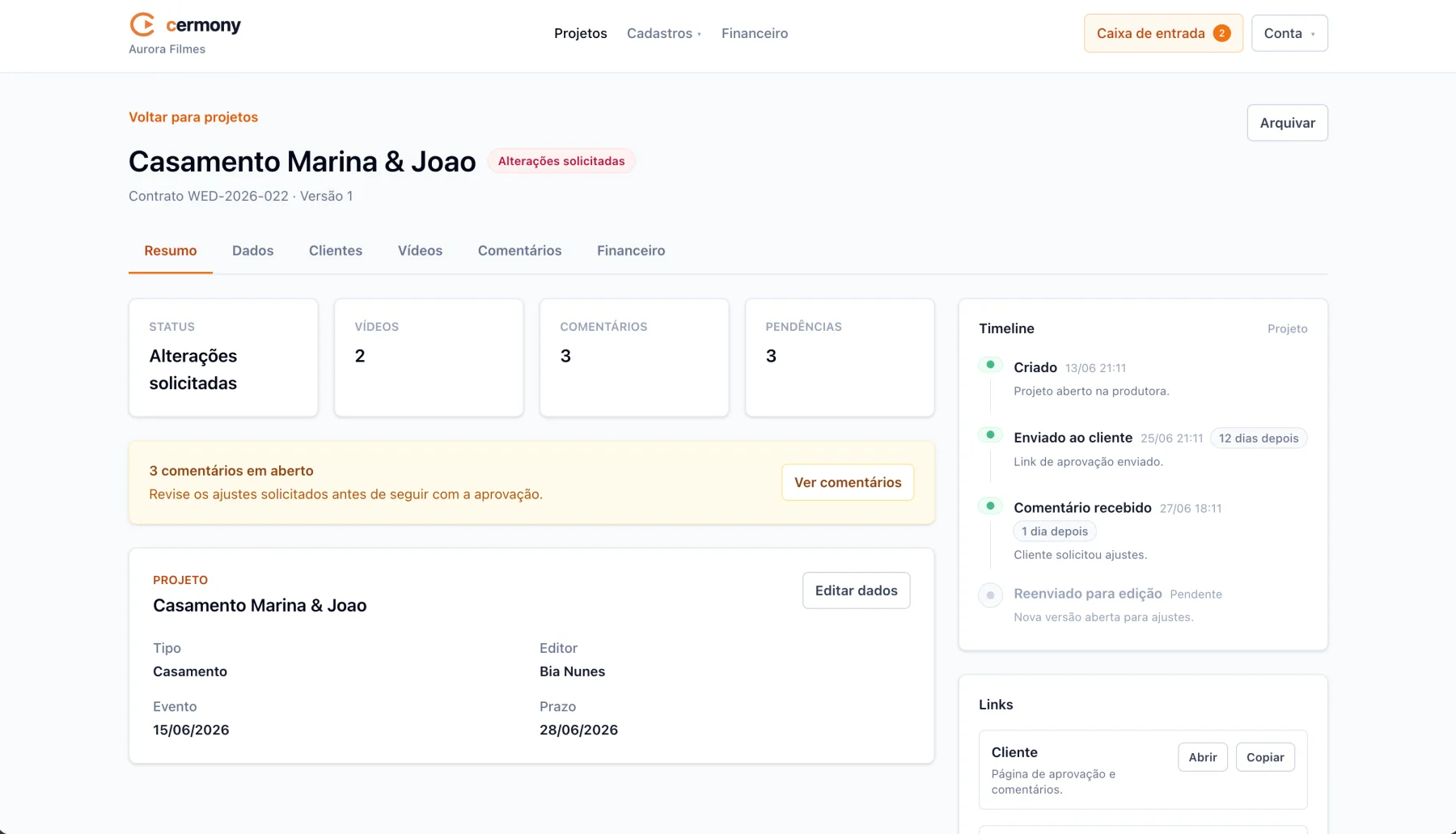The width and height of the screenshot is (1456, 834).
Task: Click the 'Aurora Filmes' company name
Action: point(167,49)
